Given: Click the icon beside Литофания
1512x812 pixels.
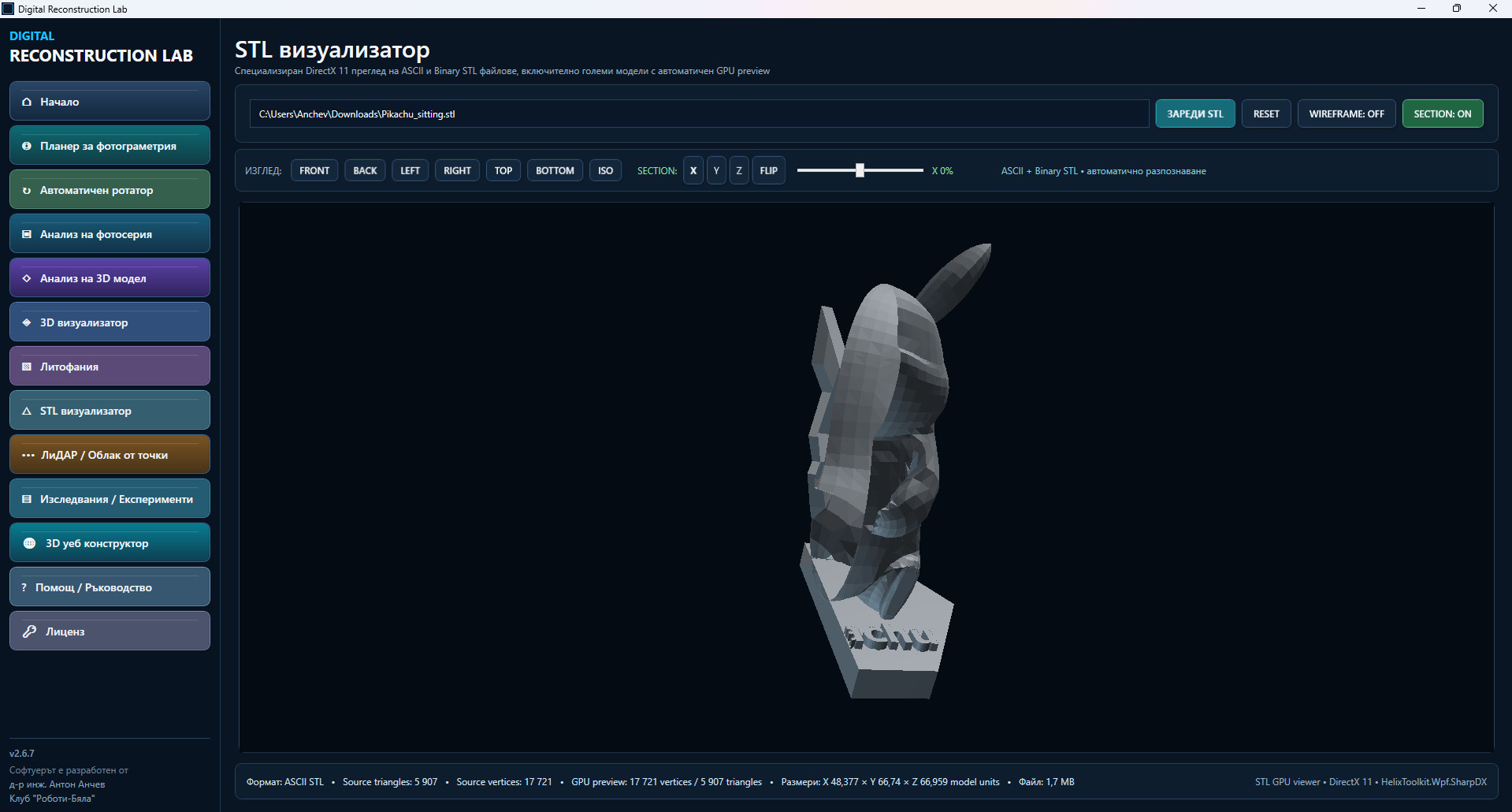Looking at the screenshot, I should (27, 367).
